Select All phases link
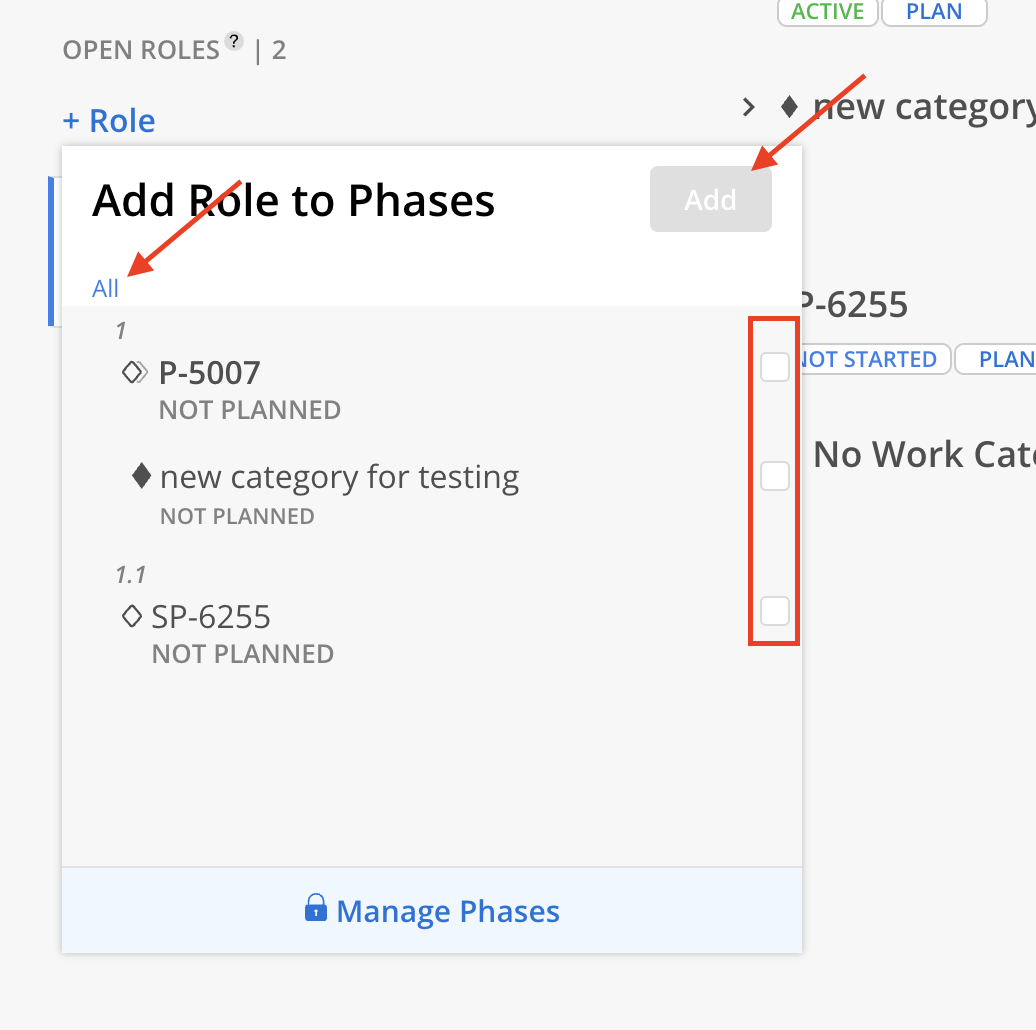Viewport: 1036px width, 1030px height. click(x=105, y=289)
